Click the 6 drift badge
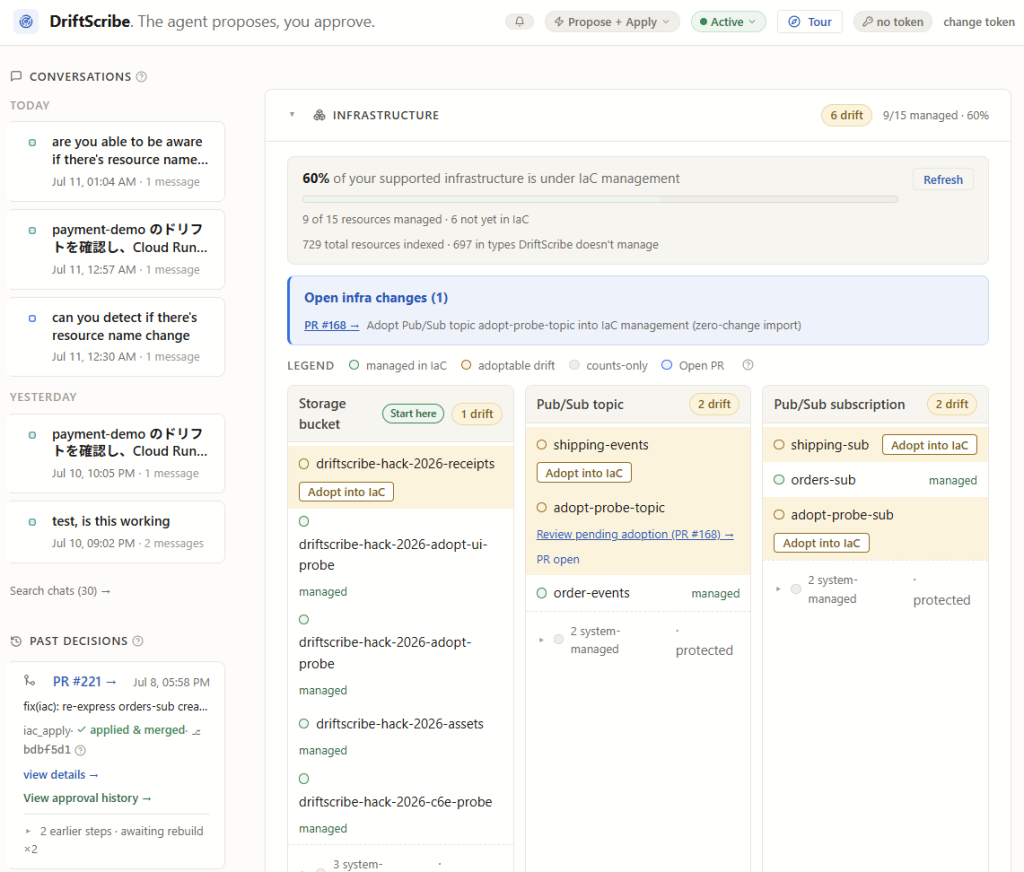Image resolution: width=1024 pixels, height=872 pixels. (846, 115)
